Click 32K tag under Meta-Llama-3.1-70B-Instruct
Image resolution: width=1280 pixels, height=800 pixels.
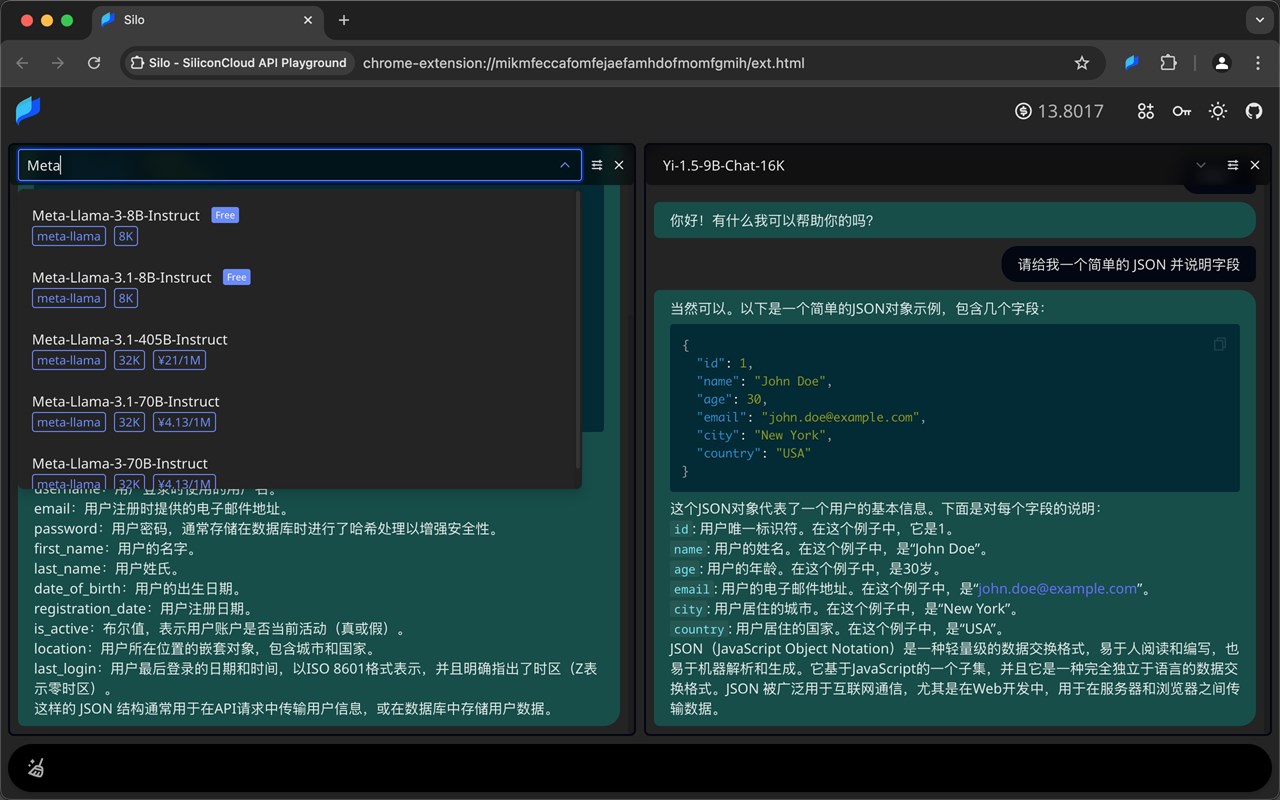point(129,422)
